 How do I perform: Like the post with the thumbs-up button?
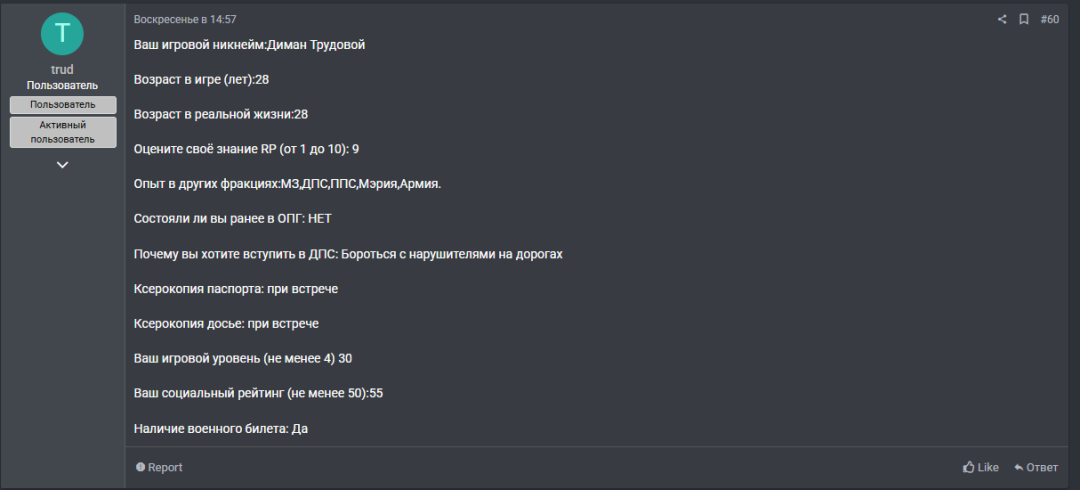pyautogui.click(x=981, y=467)
